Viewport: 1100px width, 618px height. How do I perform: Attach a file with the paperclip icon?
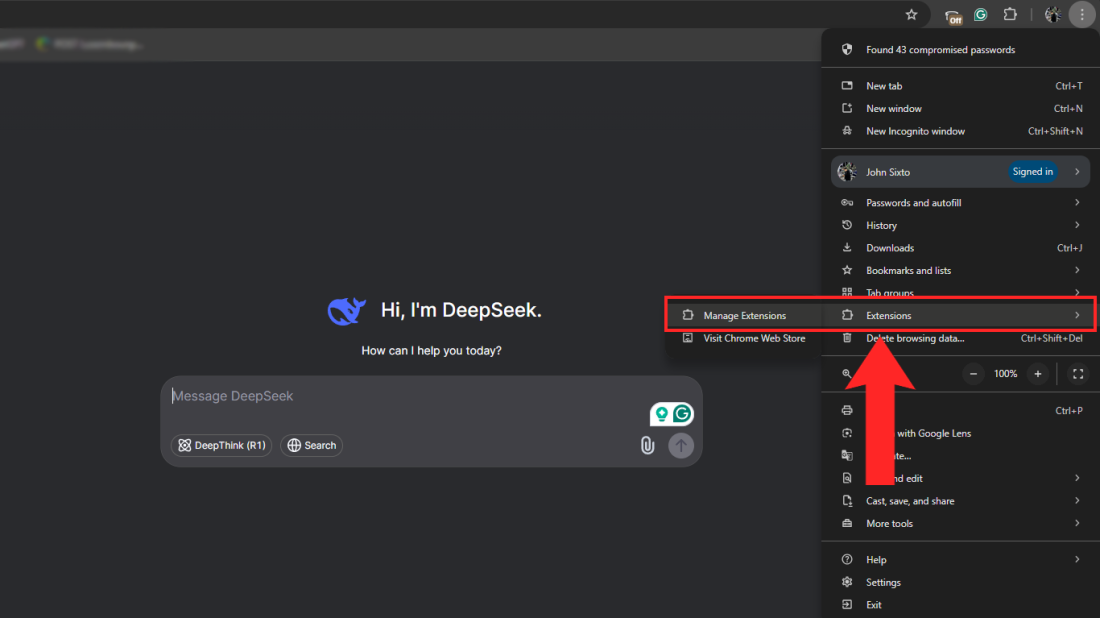tap(648, 445)
